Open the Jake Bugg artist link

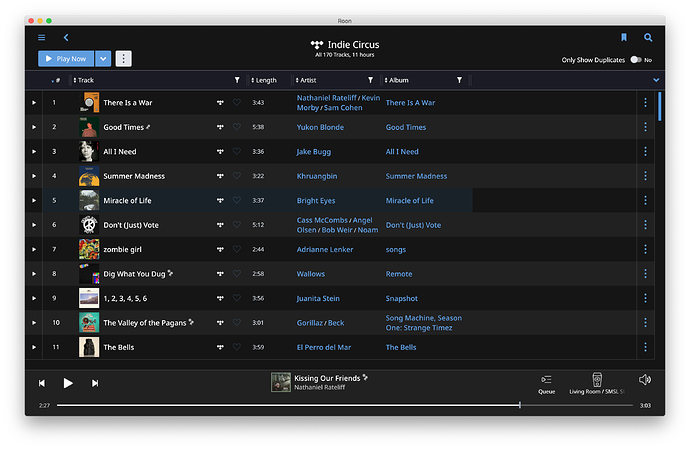click(314, 151)
